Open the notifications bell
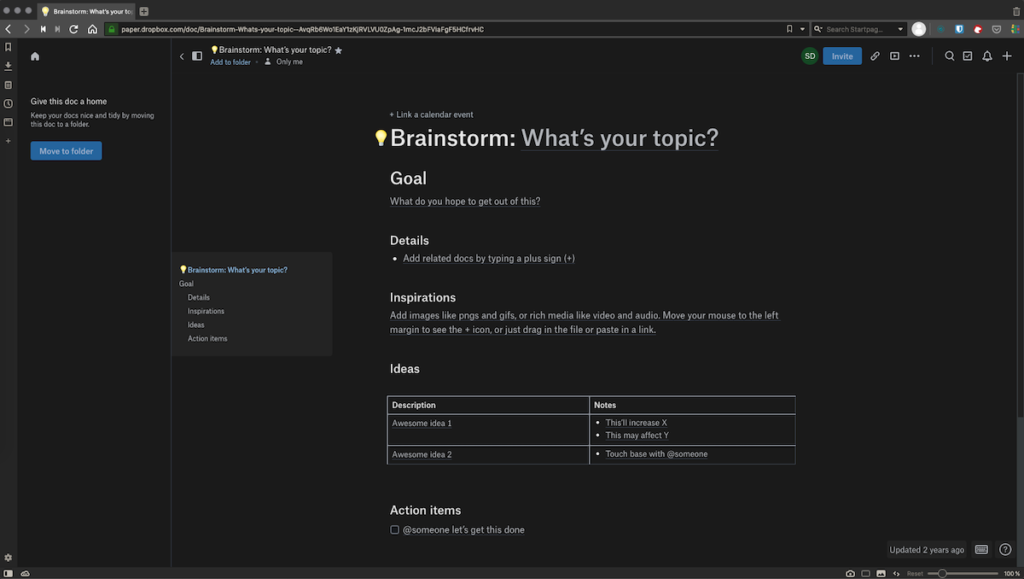Viewport: 1024px width, 579px height. (986, 56)
